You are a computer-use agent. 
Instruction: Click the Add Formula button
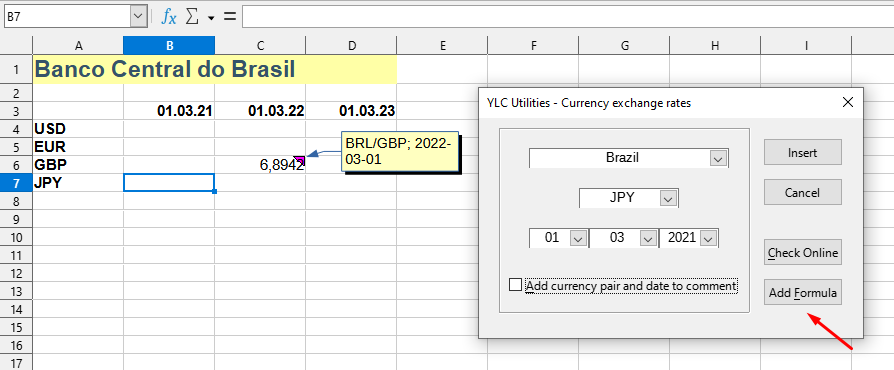pos(803,292)
